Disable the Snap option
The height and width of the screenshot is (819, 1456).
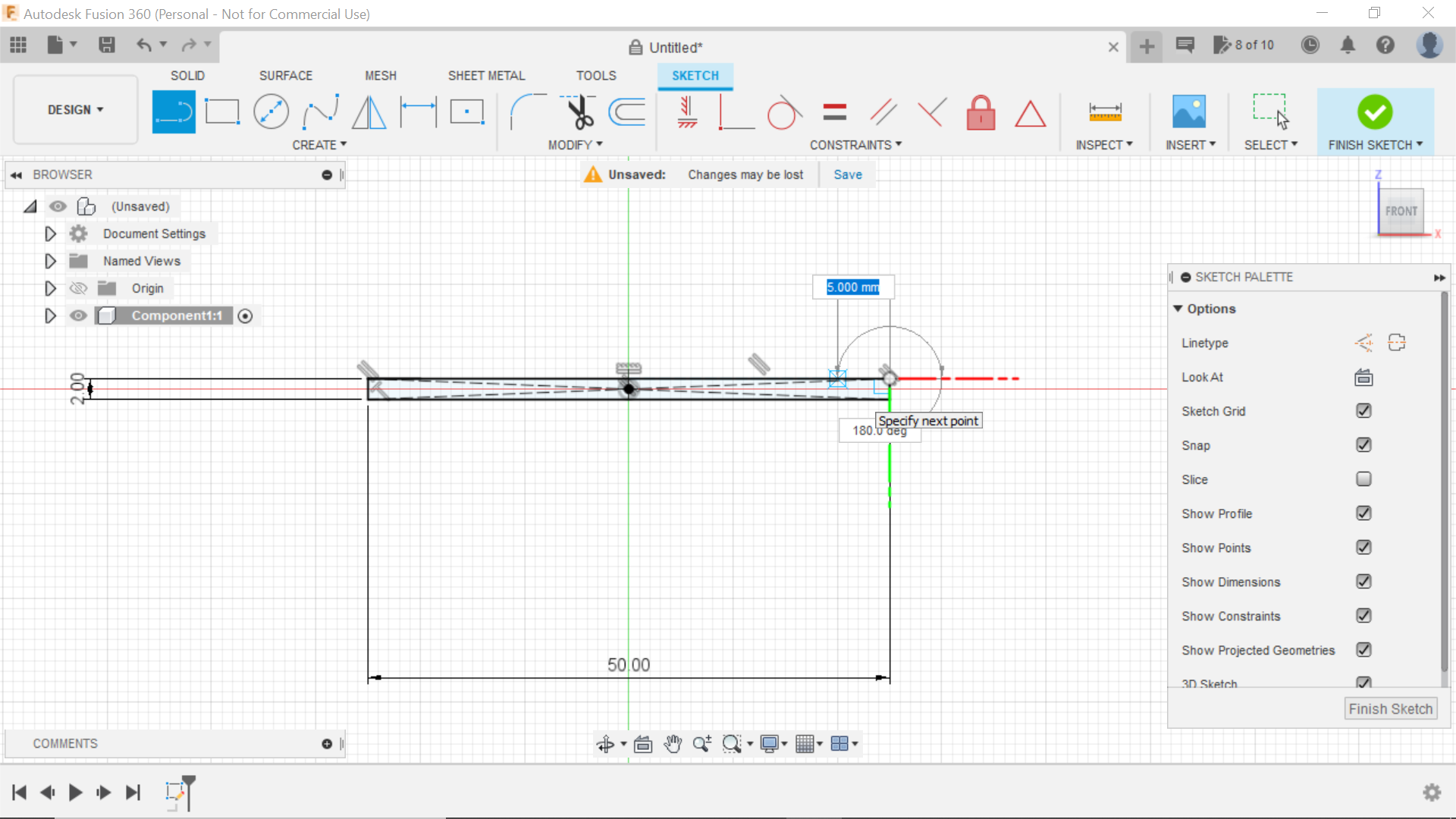click(1363, 445)
